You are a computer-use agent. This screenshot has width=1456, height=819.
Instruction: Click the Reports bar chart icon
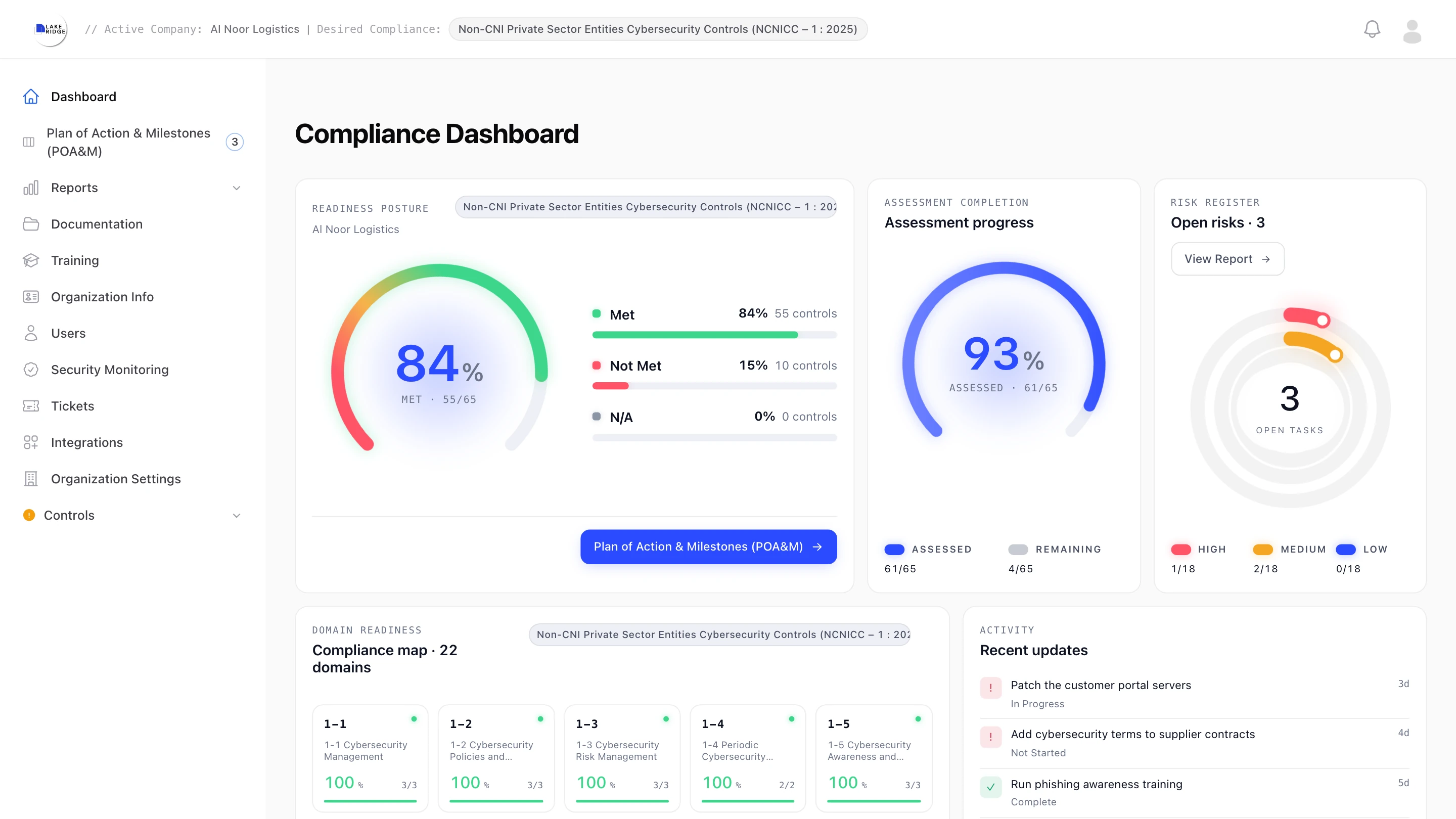click(30, 188)
